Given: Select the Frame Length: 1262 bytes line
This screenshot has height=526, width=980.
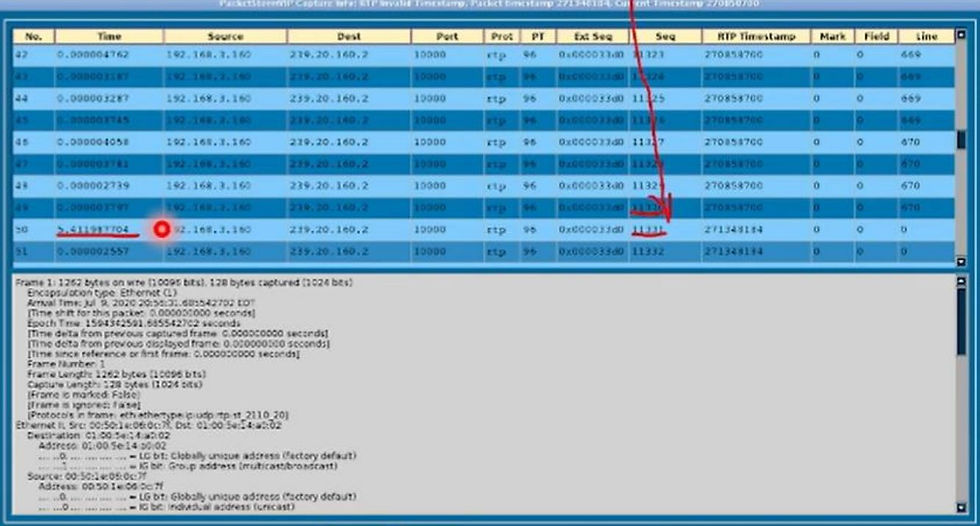Looking at the screenshot, I should pos(116,374).
